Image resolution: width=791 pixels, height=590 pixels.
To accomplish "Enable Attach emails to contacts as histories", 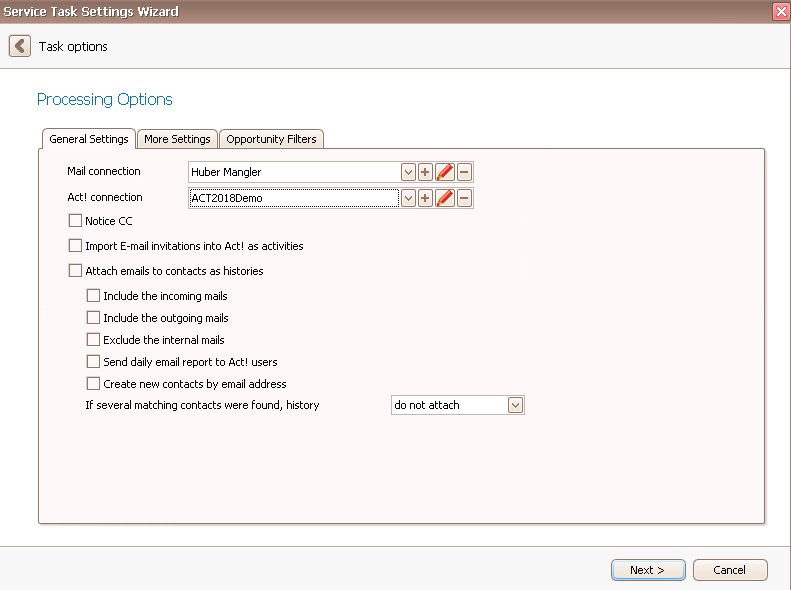I will (75, 271).
